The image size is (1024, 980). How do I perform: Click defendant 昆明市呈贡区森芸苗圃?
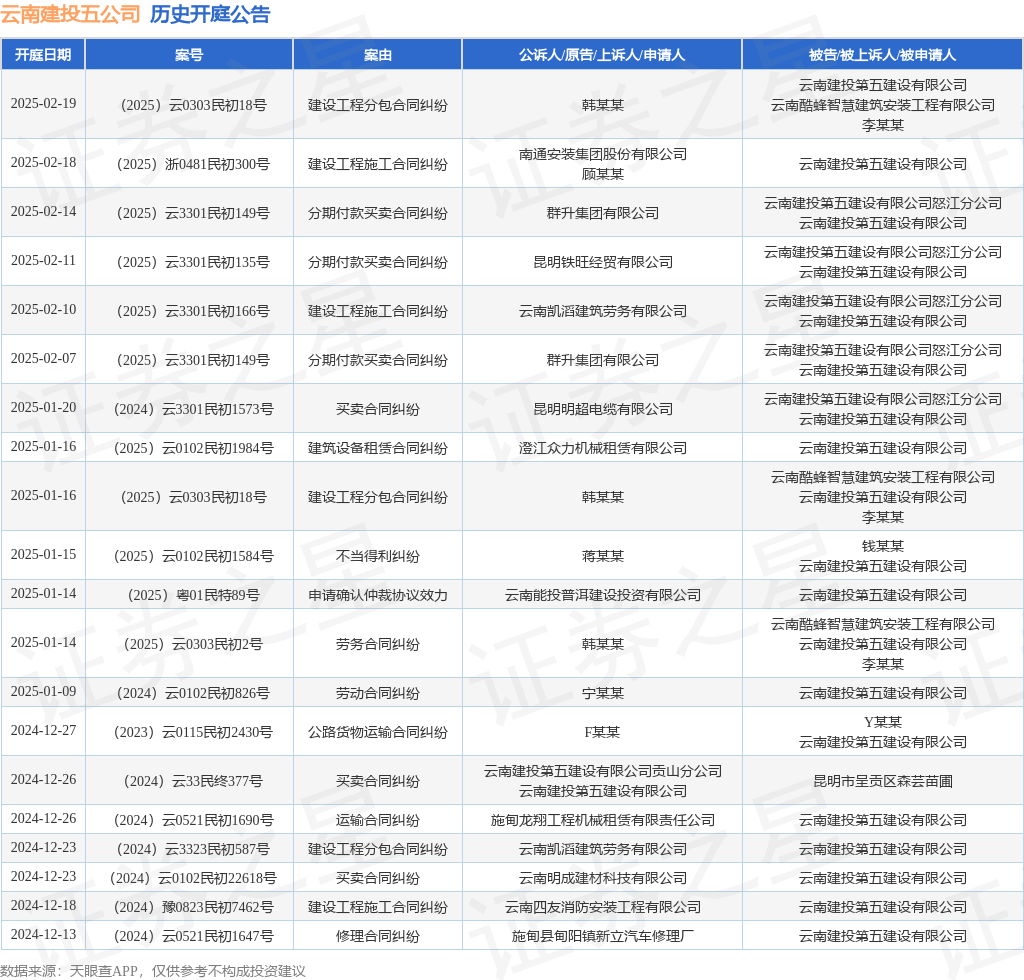coord(882,781)
